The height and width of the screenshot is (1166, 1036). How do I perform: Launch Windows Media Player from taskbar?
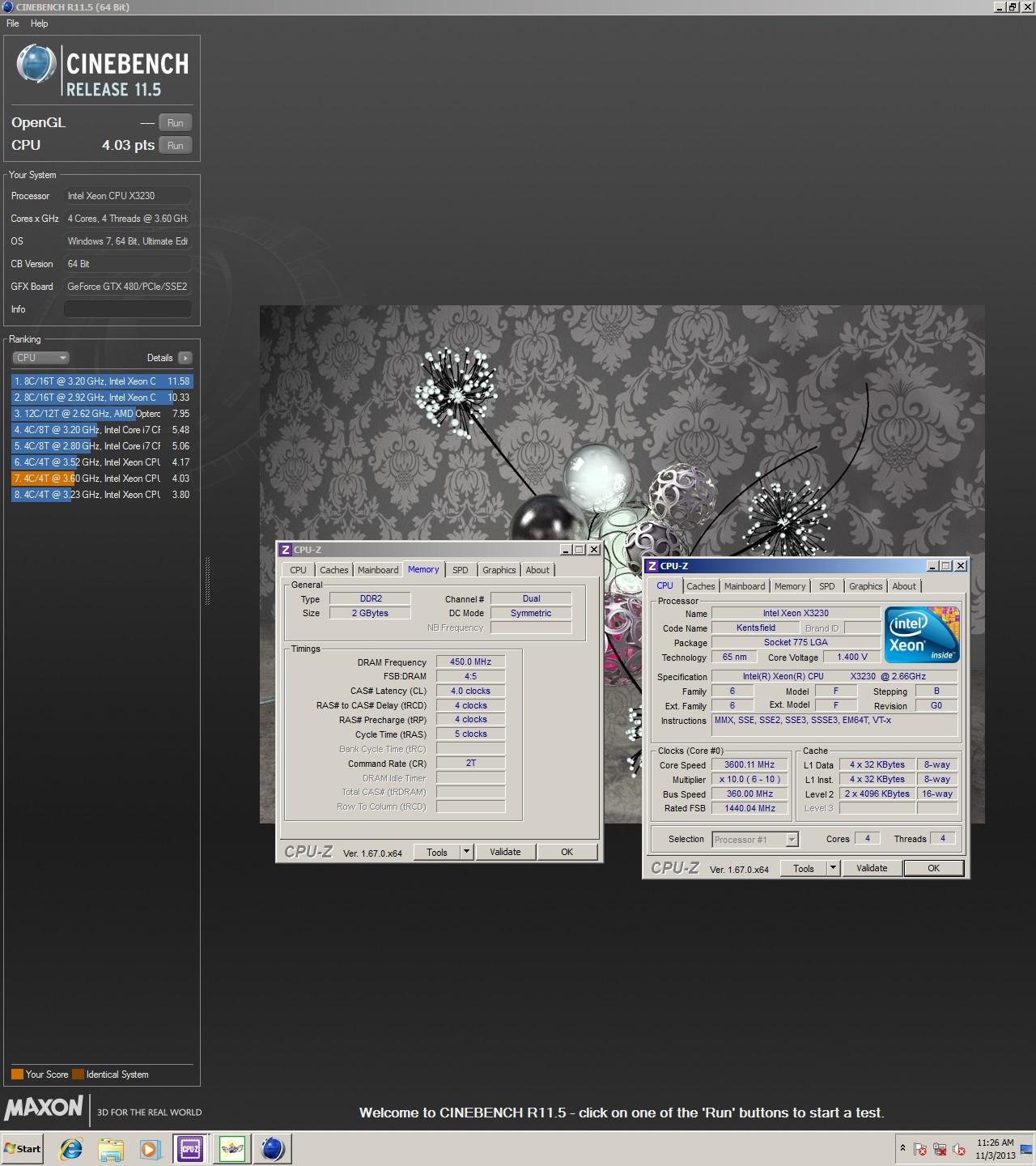coord(150,1148)
